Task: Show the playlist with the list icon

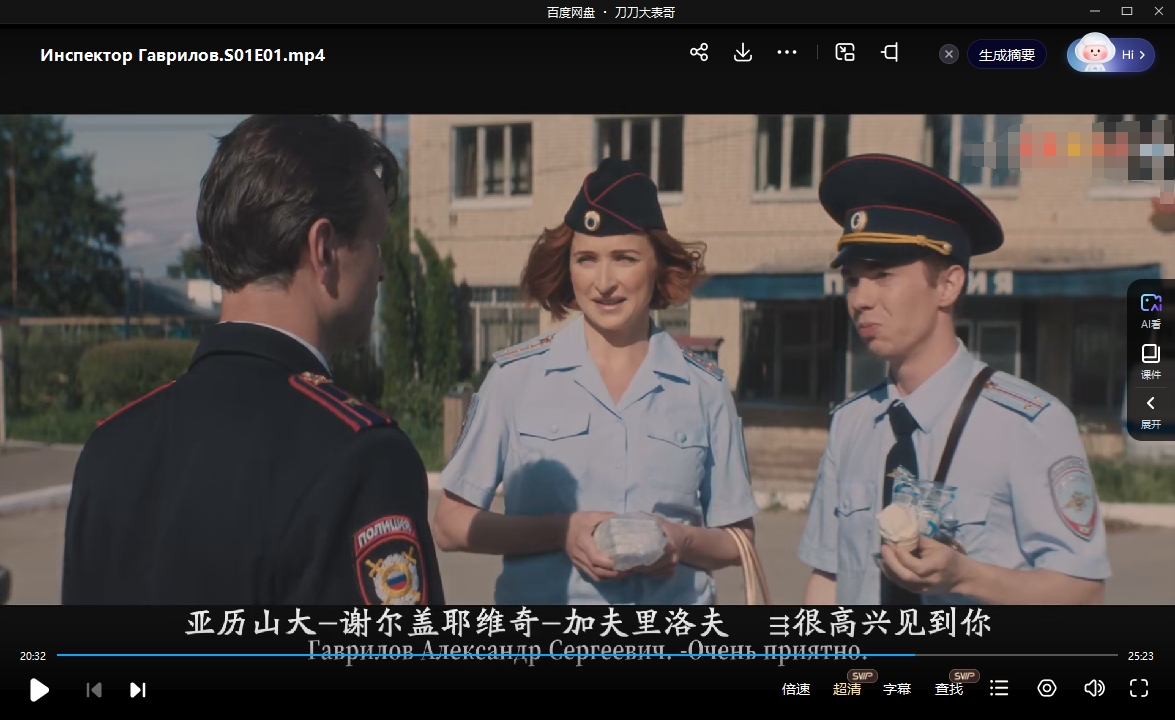Action: pos(999,689)
